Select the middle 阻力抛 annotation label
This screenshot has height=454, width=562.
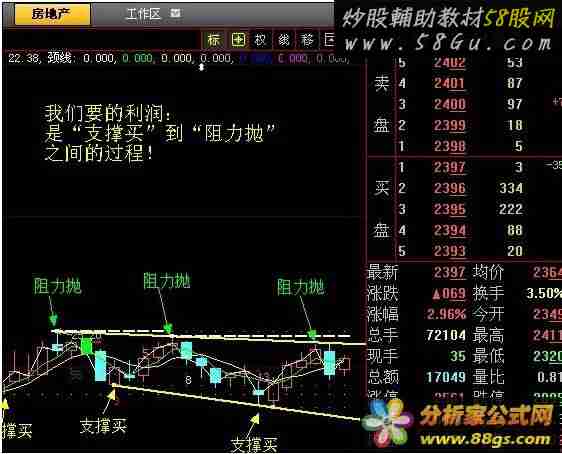click(x=167, y=281)
